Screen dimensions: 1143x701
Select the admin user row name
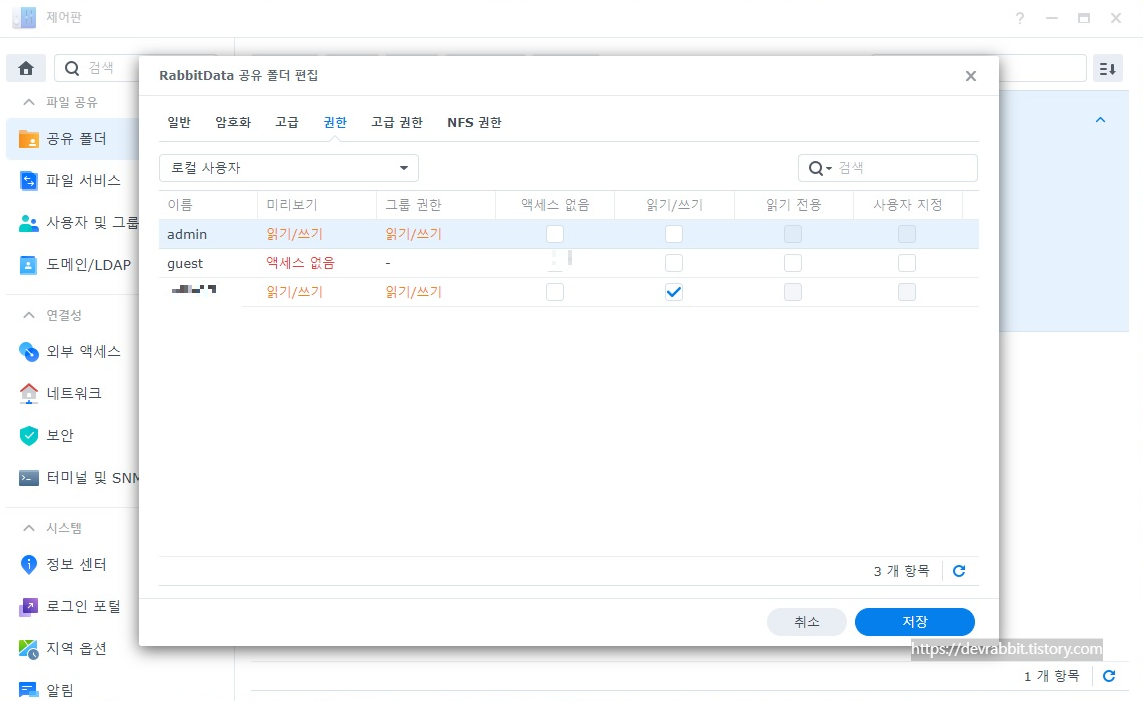(187, 235)
